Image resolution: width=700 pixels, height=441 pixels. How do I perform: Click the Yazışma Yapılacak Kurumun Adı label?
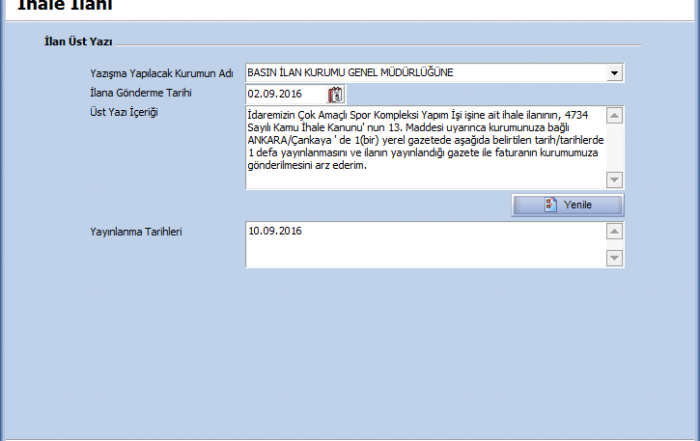(161, 74)
